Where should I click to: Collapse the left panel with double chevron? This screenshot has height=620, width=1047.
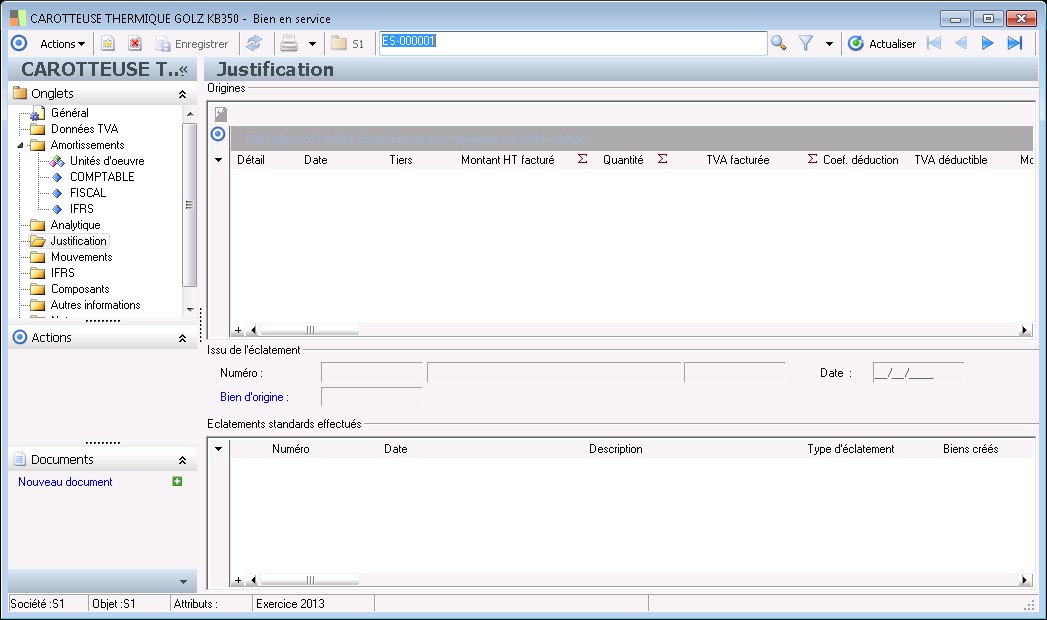click(184, 70)
